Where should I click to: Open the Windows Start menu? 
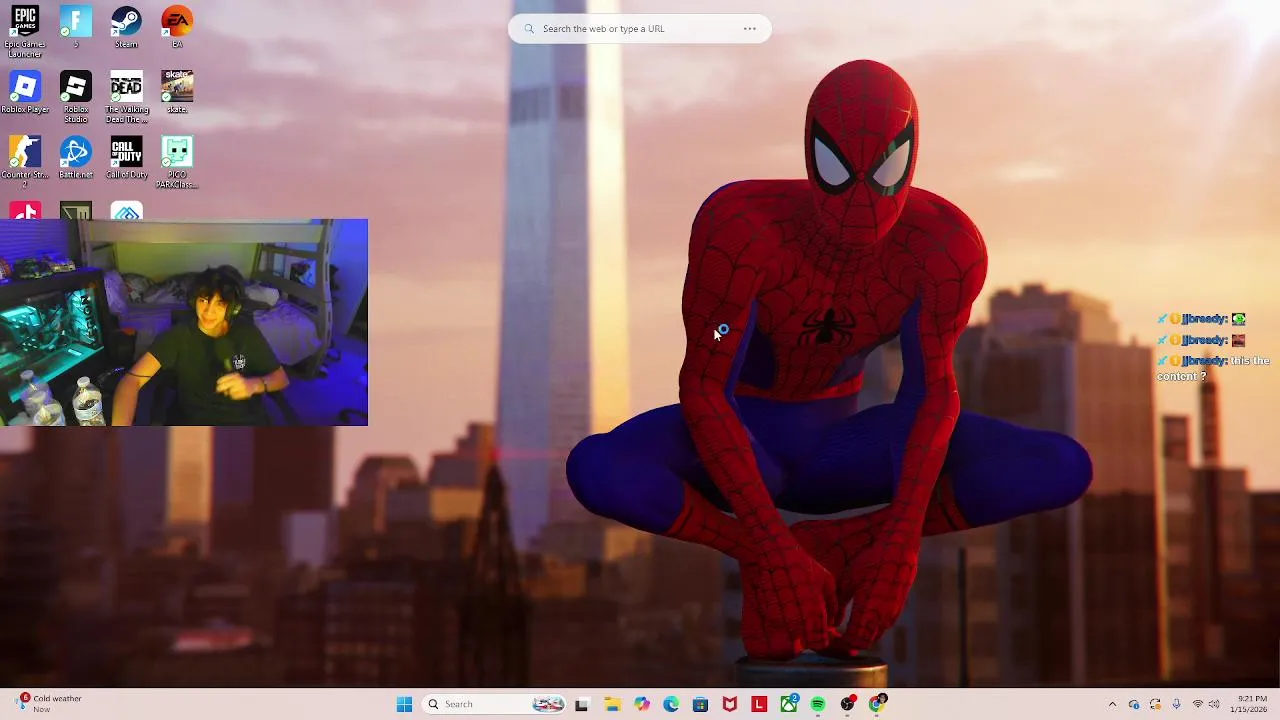[x=404, y=704]
